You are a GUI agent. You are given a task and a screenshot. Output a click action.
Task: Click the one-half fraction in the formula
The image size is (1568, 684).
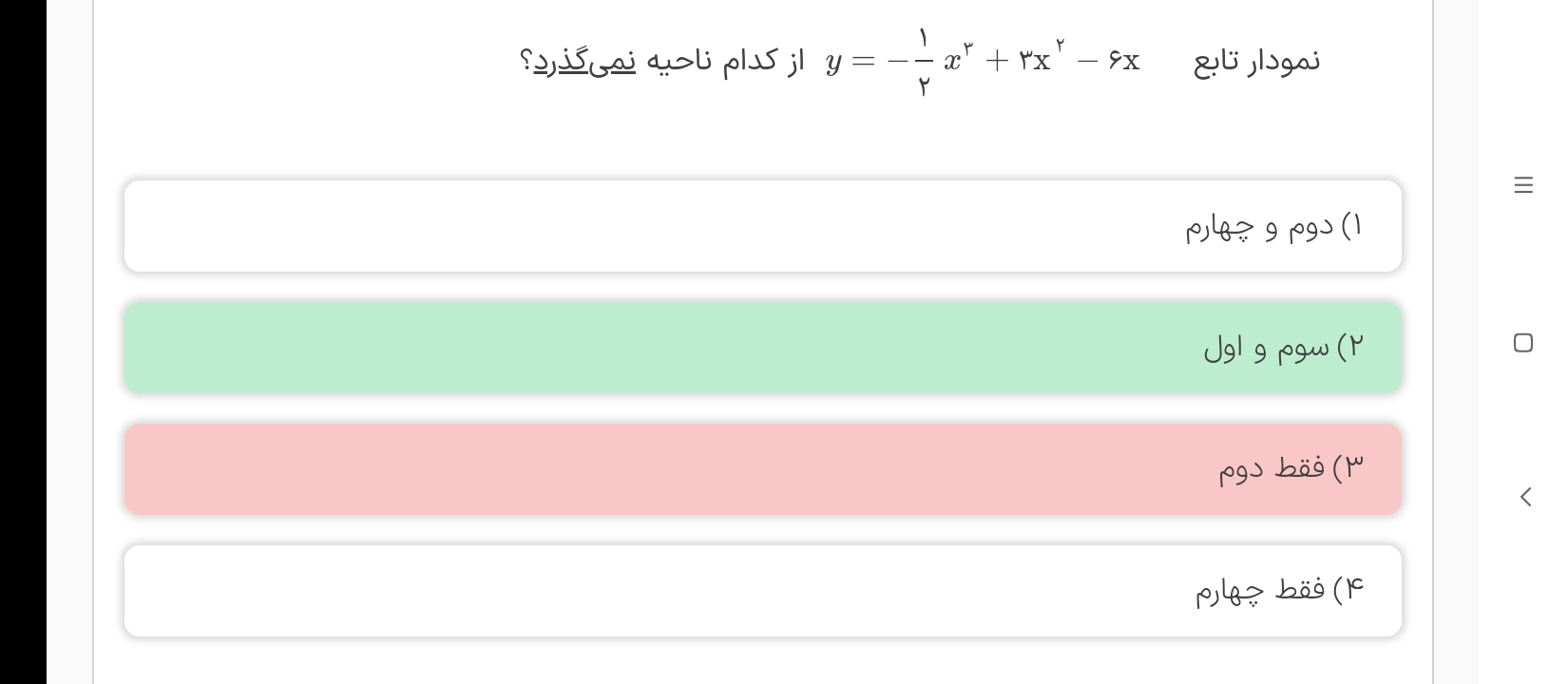922,62
